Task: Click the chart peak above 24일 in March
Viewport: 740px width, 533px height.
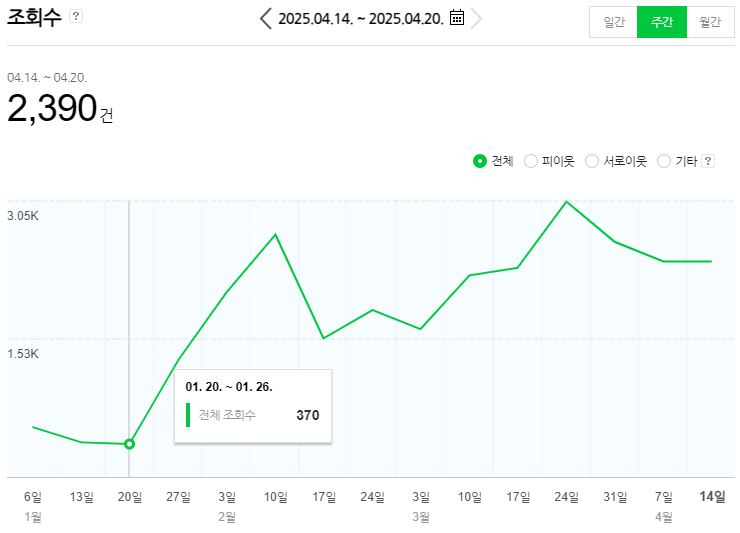Action: pos(566,202)
